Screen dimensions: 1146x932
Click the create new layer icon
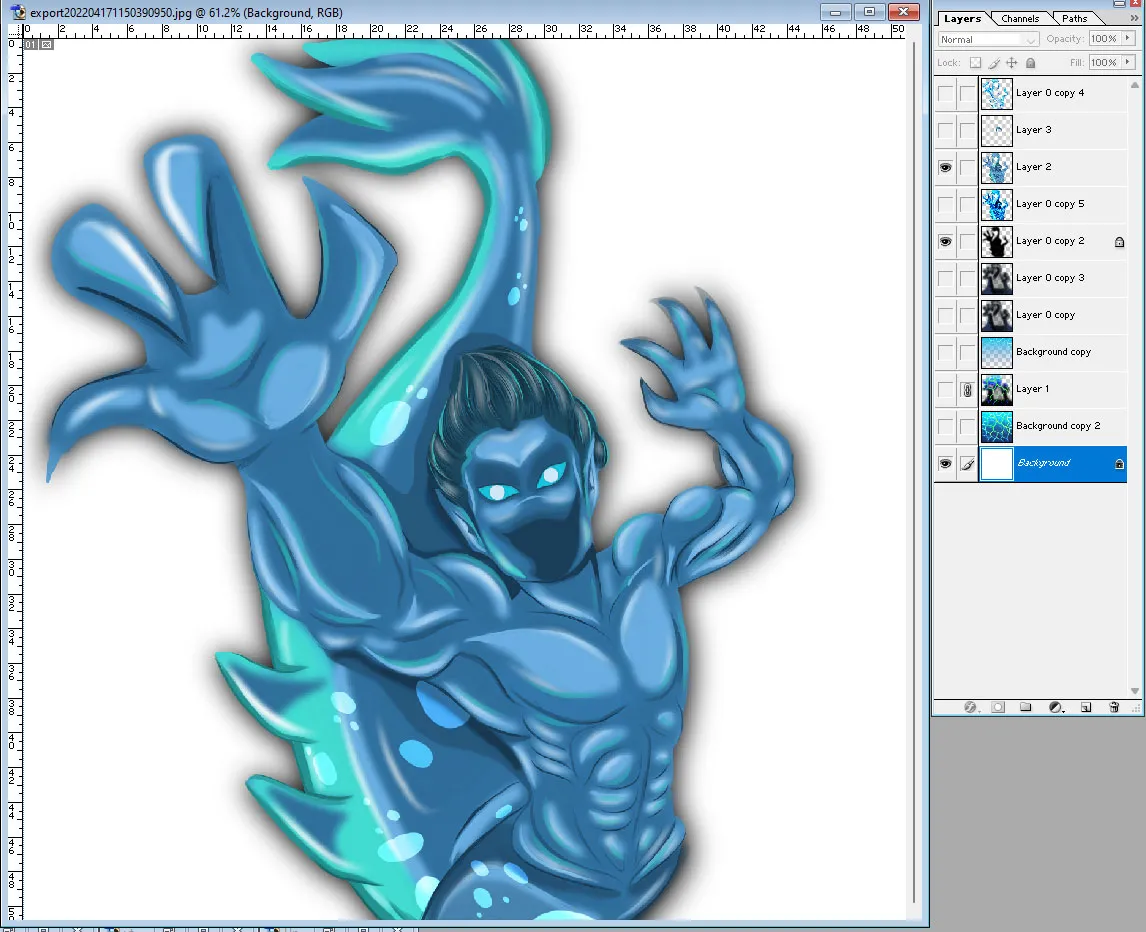[x=1086, y=707]
